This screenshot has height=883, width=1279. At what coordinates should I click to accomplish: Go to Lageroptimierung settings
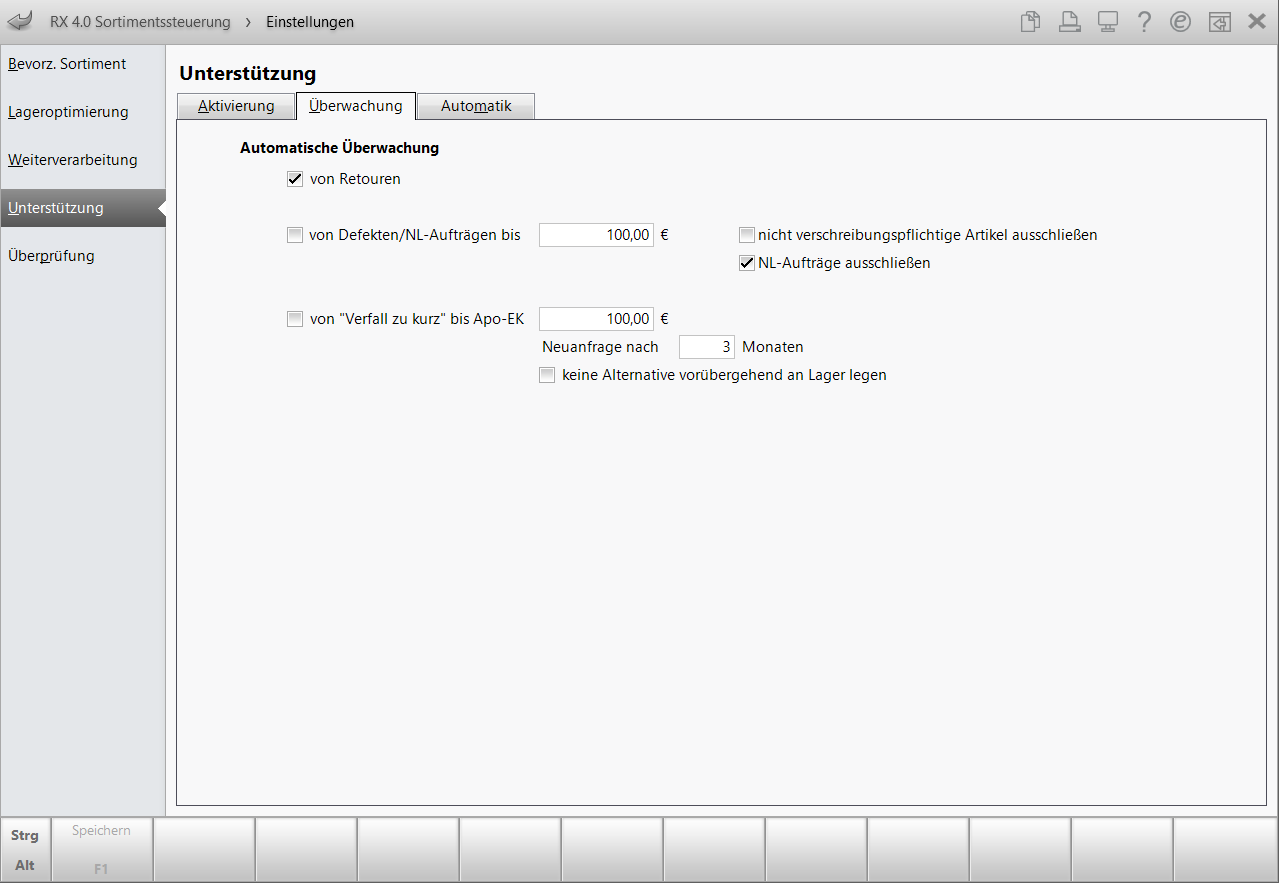pos(83,112)
